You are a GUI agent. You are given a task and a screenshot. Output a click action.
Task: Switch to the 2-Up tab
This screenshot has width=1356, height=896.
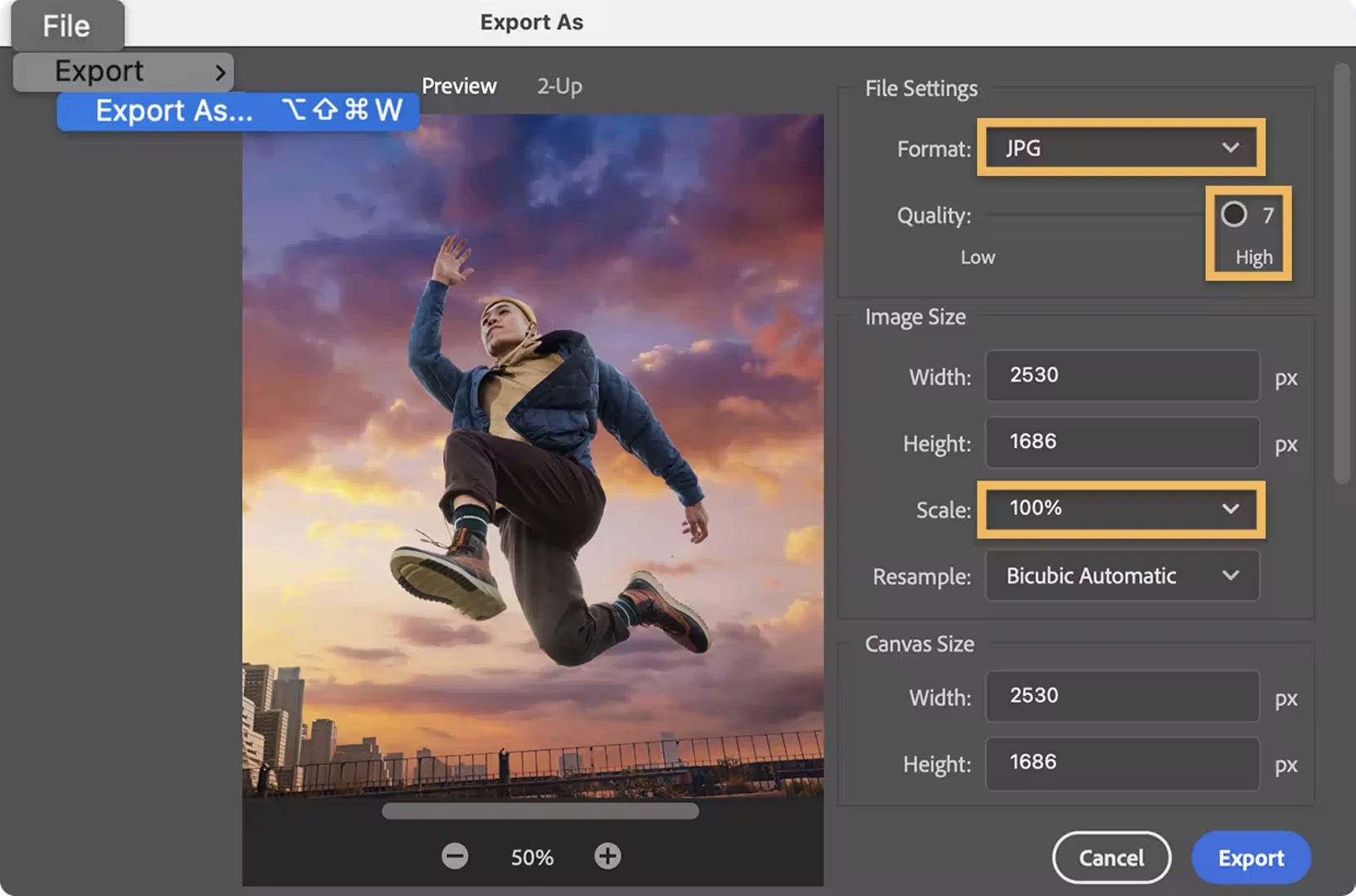558,85
